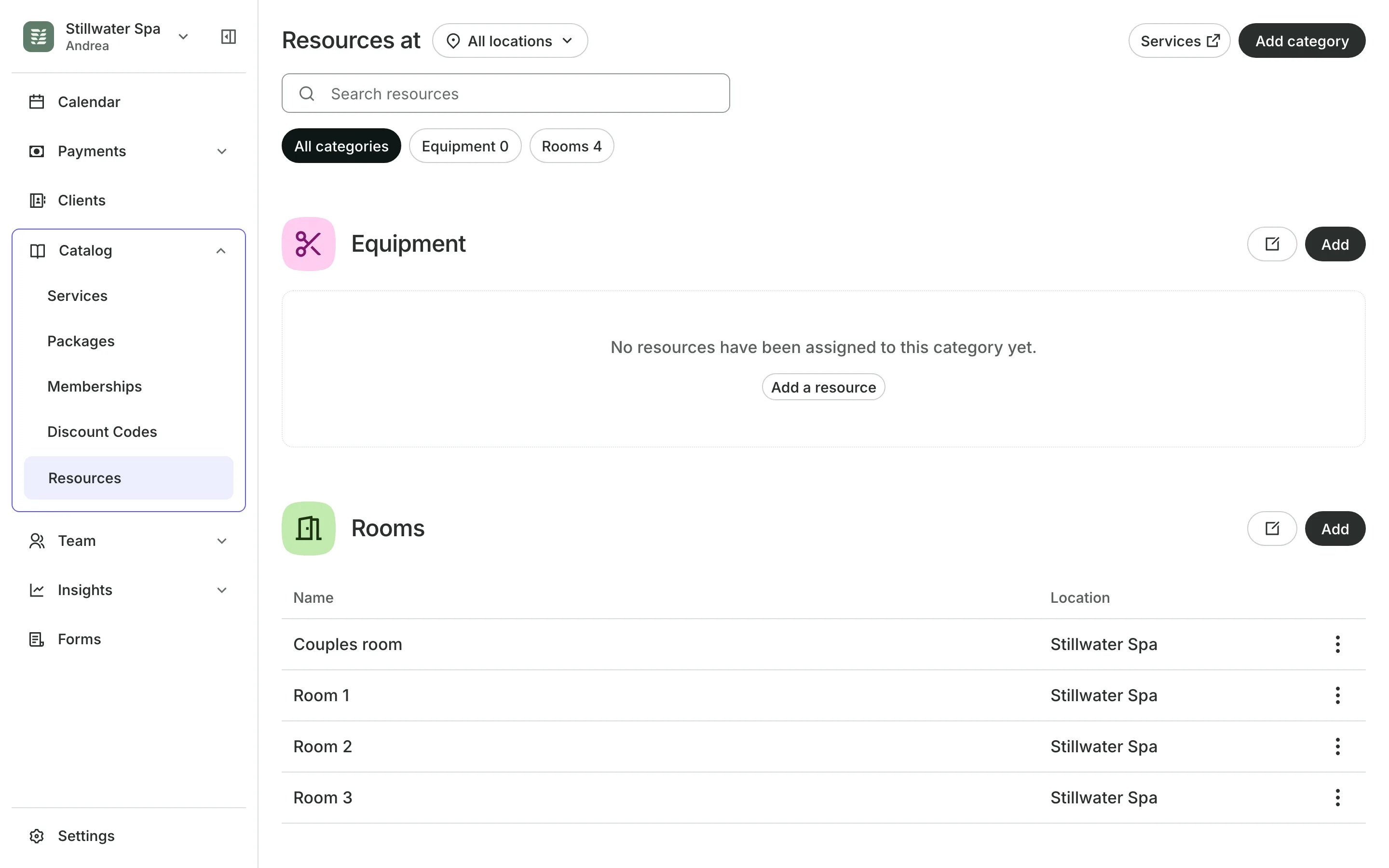Edit the Equipment category
The image size is (1389, 868).
[1272, 244]
